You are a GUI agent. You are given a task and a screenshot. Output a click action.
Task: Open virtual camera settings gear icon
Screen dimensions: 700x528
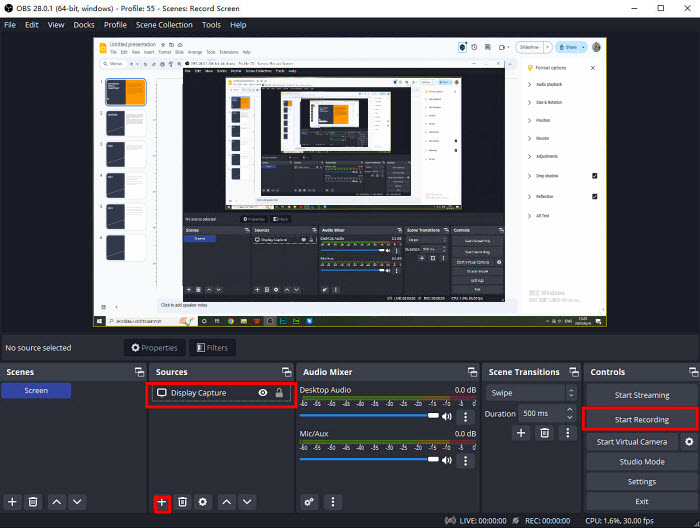tap(688, 441)
